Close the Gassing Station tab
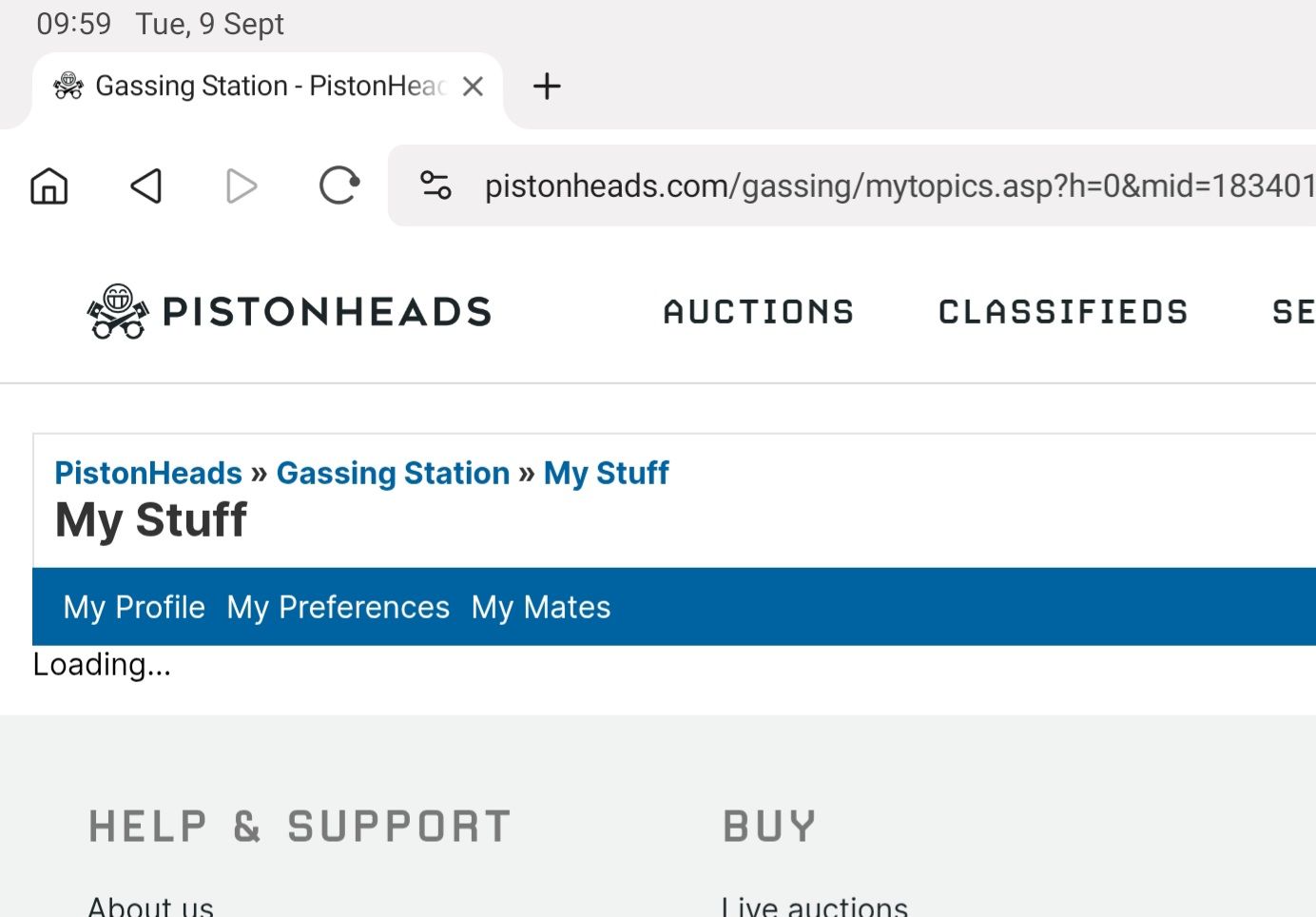The image size is (1316, 917). (473, 87)
